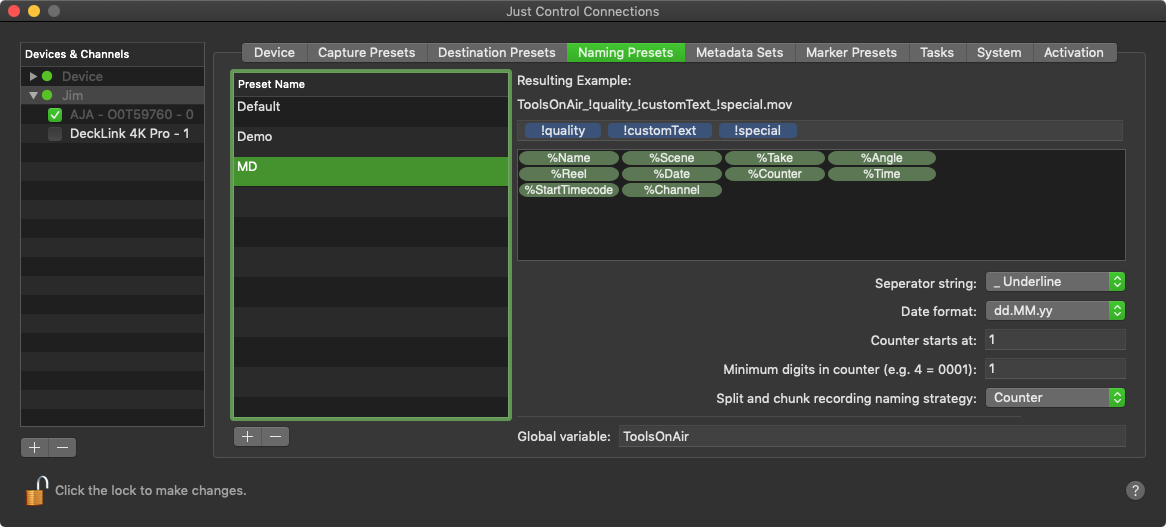Click the green status dot next to Jim
Image resolution: width=1166 pixels, height=527 pixels.
[x=47, y=95]
